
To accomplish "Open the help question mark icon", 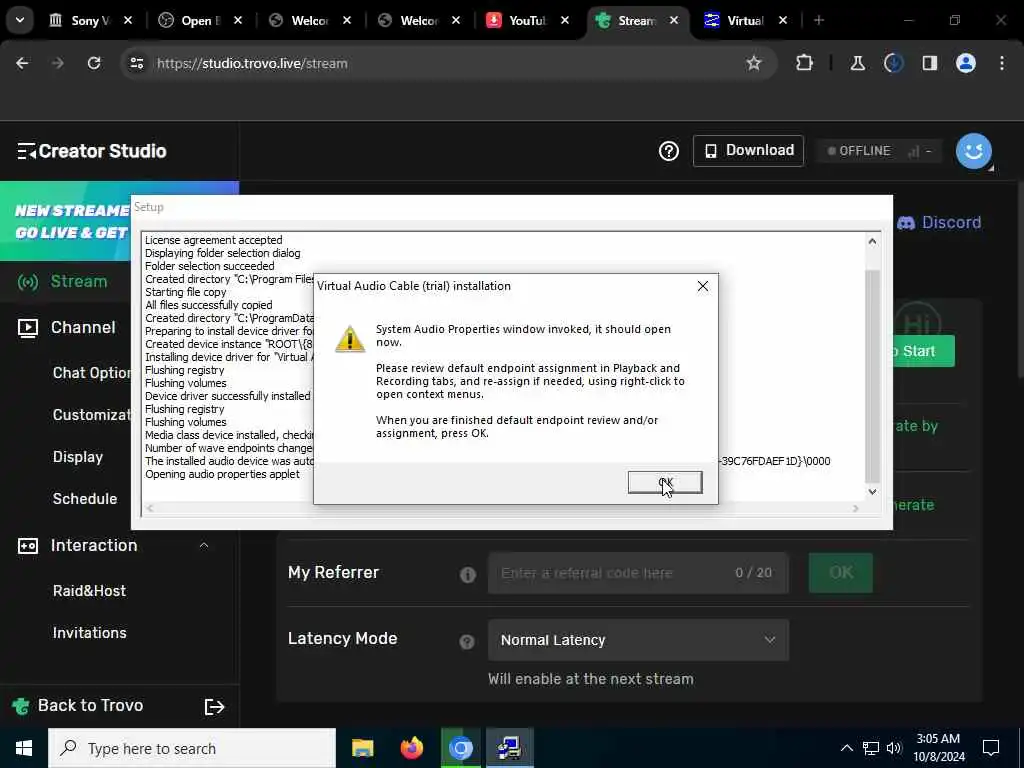I will [668, 151].
